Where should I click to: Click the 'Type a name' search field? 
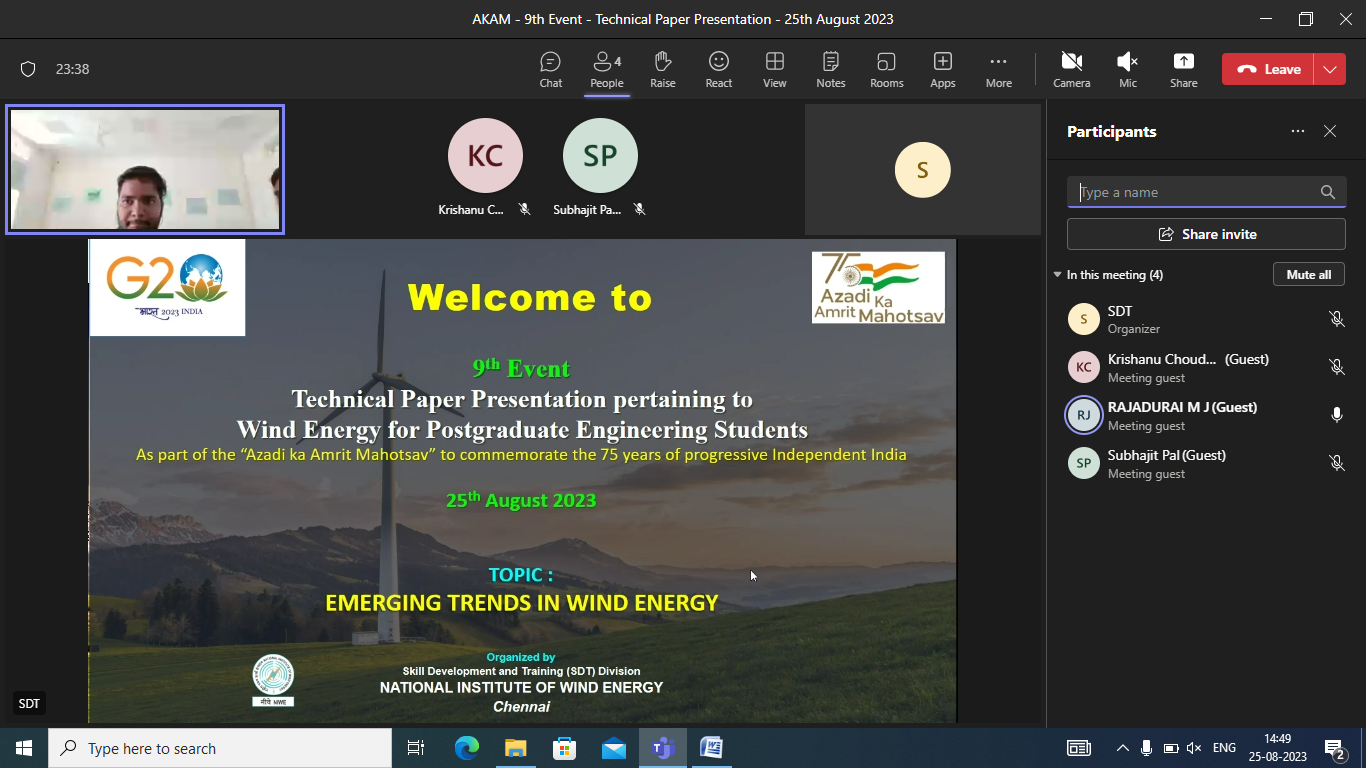click(1195, 192)
